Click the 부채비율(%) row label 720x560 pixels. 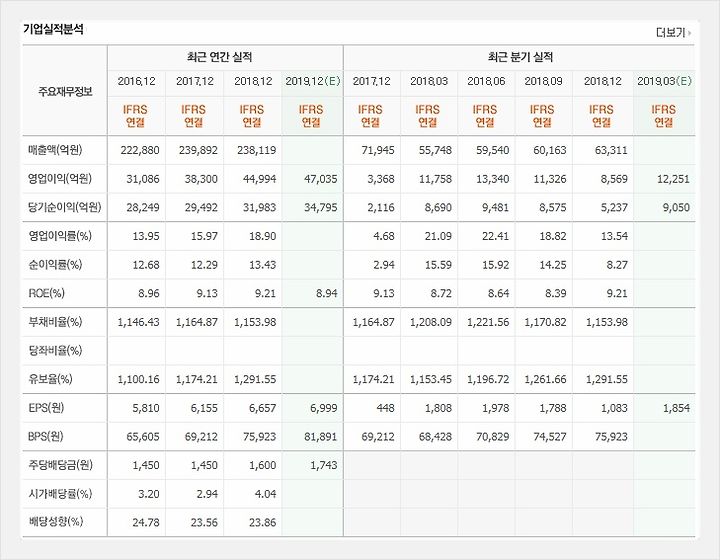(x=55, y=322)
